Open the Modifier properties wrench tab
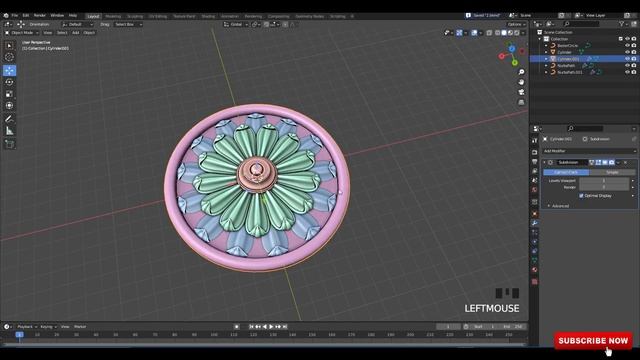The width and height of the screenshot is (640, 360). pyautogui.click(x=535, y=223)
